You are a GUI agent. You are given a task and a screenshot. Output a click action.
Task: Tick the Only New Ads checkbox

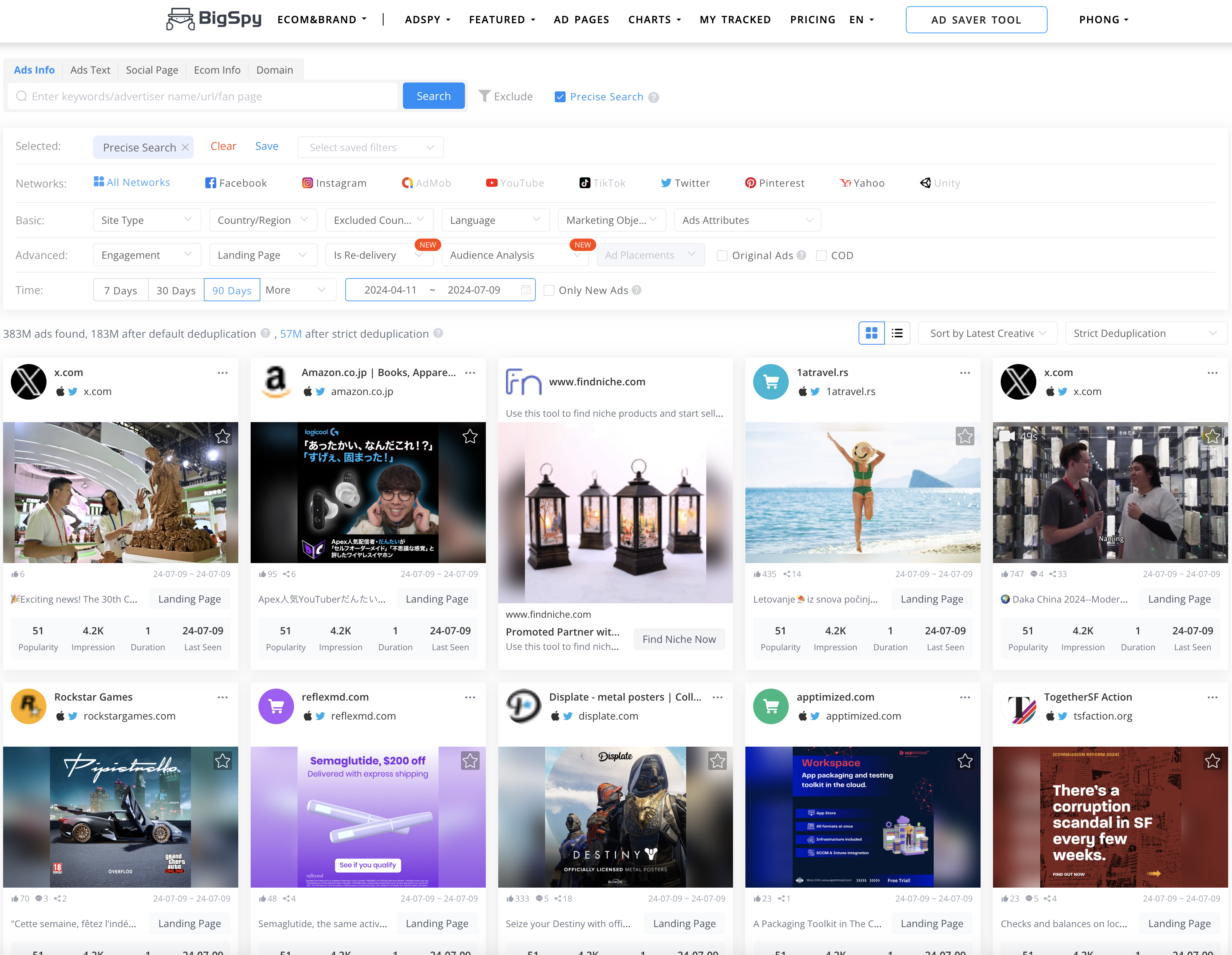coord(548,290)
